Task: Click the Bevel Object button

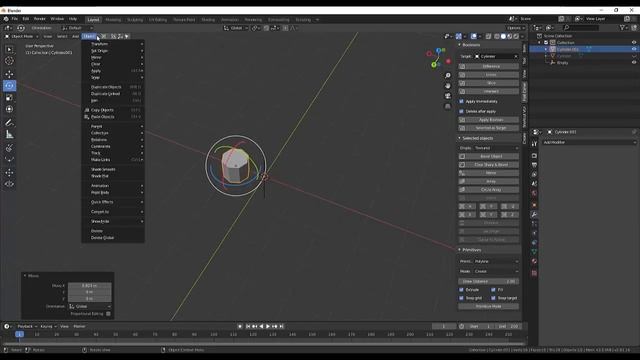Action: point(489,156)
